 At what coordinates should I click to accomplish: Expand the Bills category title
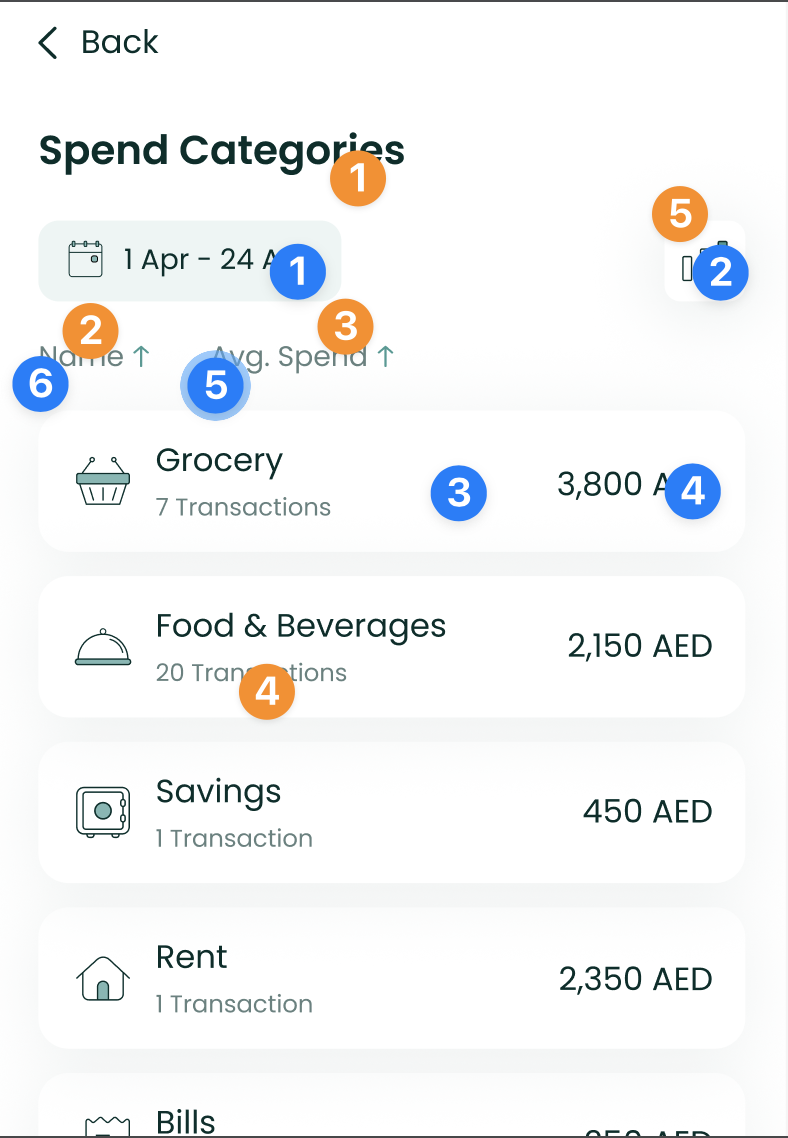[x=186, y=1120]
